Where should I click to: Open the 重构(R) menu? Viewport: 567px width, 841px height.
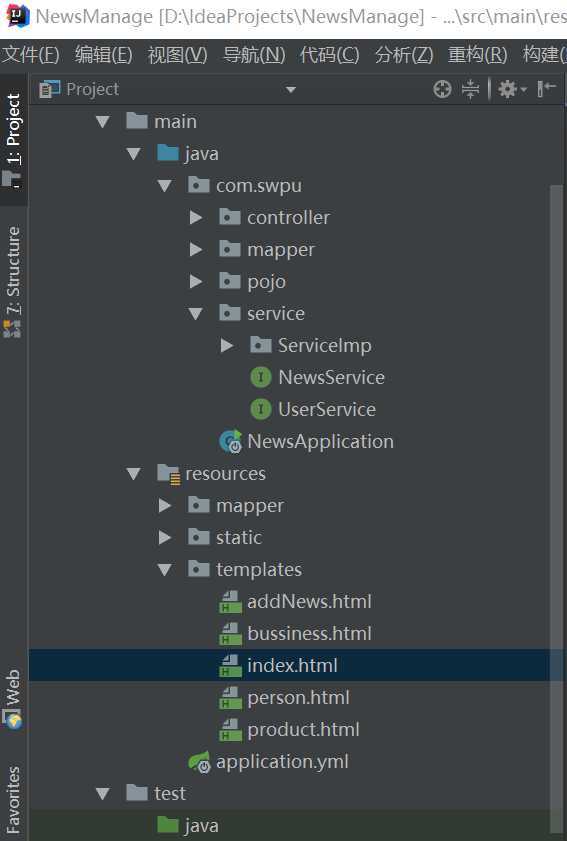click(477, 55)
